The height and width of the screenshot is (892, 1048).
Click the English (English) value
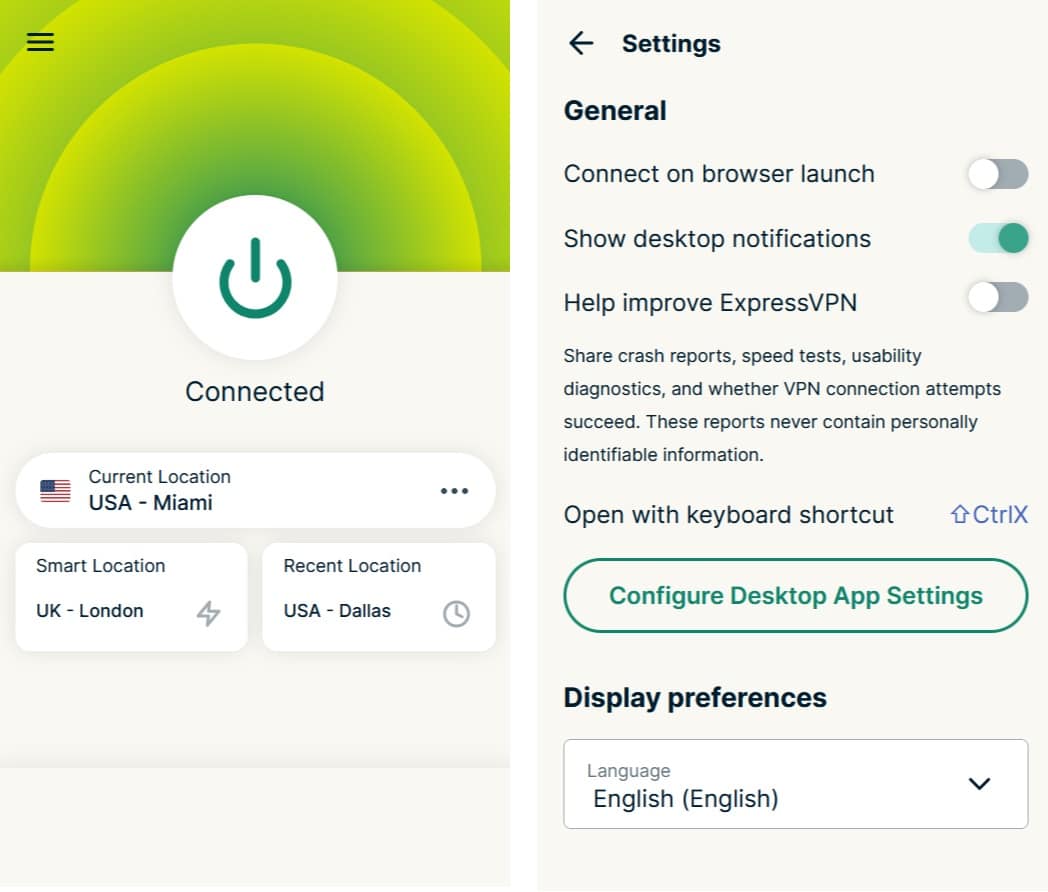pyautogui.click(x=686, y=799)
